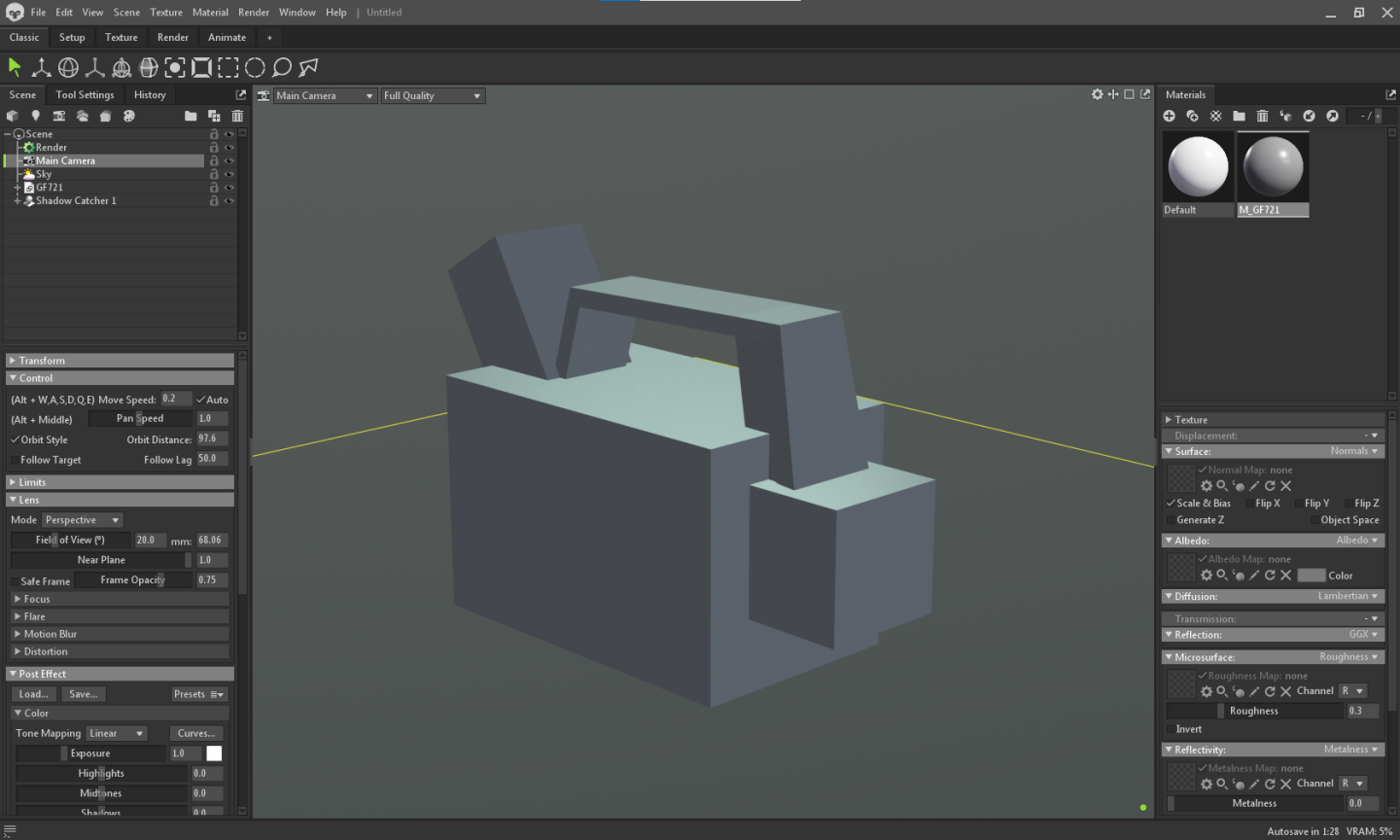The height and width of the screenshot is (840, 1400).
Task: Lock the Shadow Catcher 1 object
Action: (x=214, y=201)
